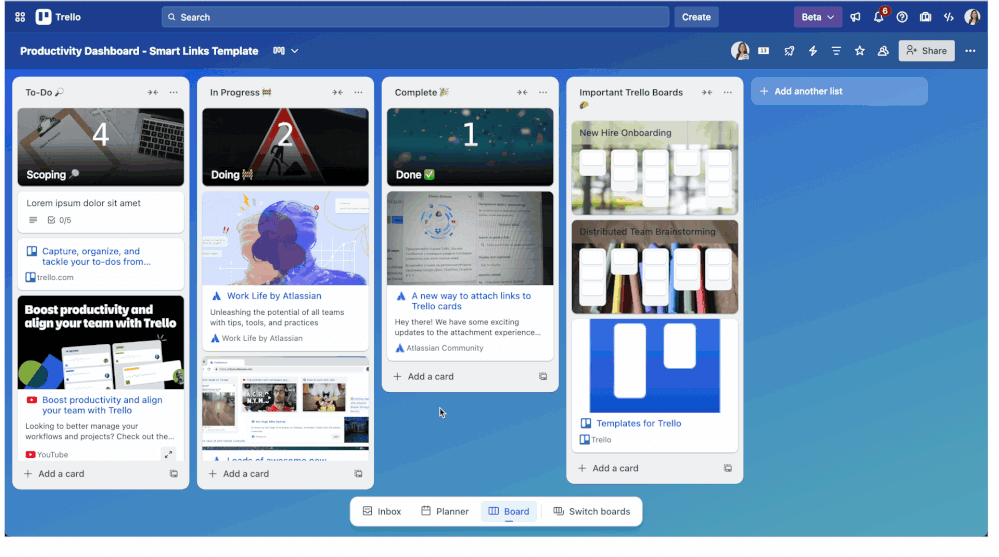Open the calendar power-up icon
This screenshot has height=557, width=999.
763,51
